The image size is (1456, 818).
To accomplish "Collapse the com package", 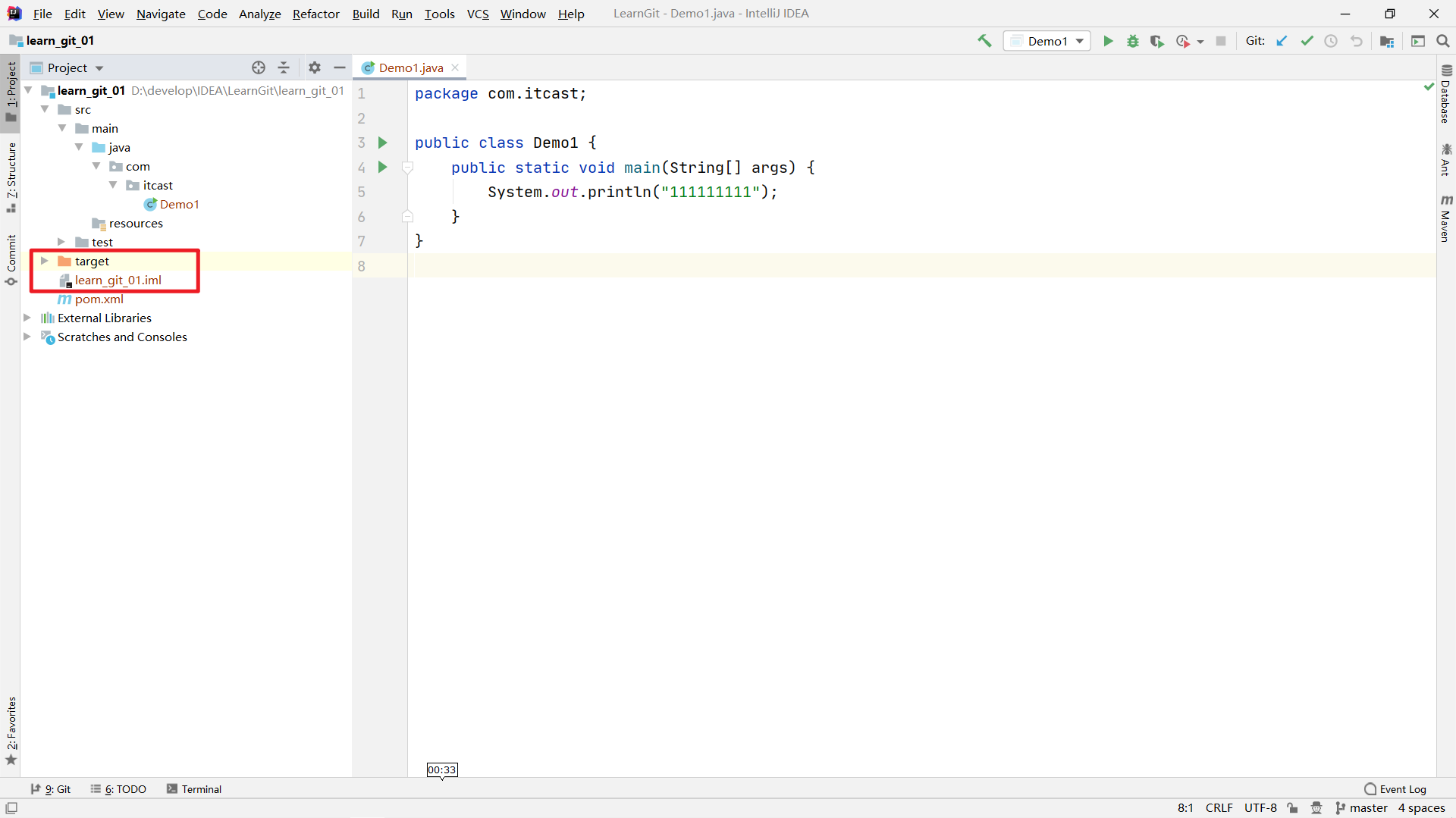I will pos(96,166).
